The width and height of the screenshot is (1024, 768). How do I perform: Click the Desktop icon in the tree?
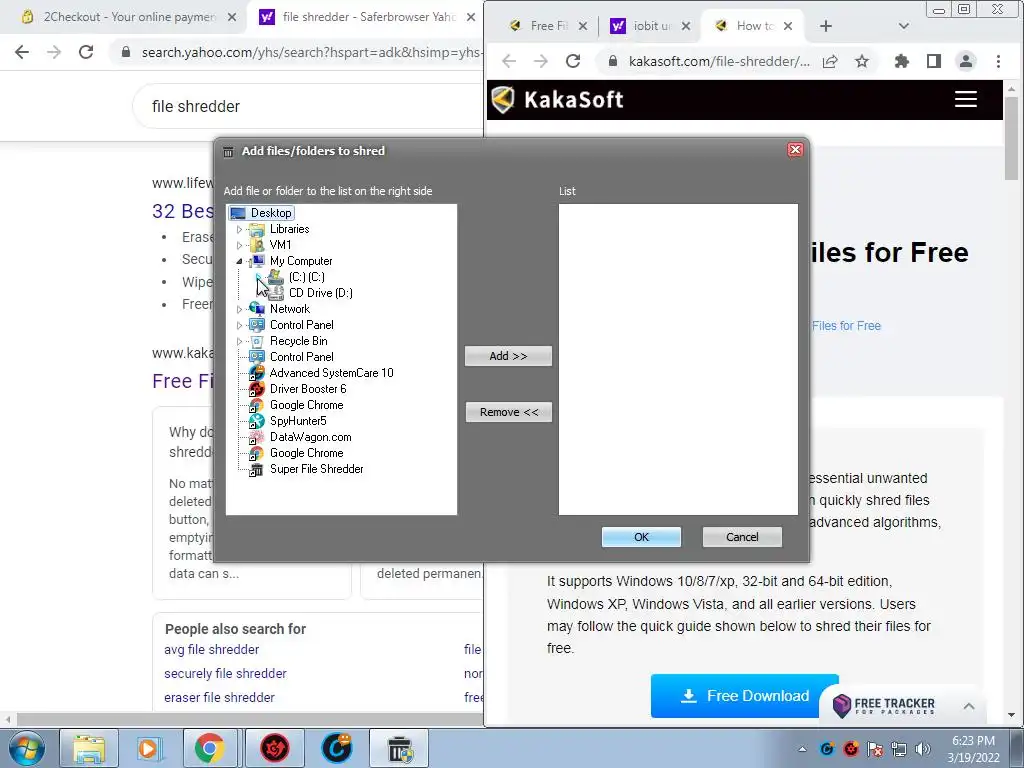coord(238,213)
